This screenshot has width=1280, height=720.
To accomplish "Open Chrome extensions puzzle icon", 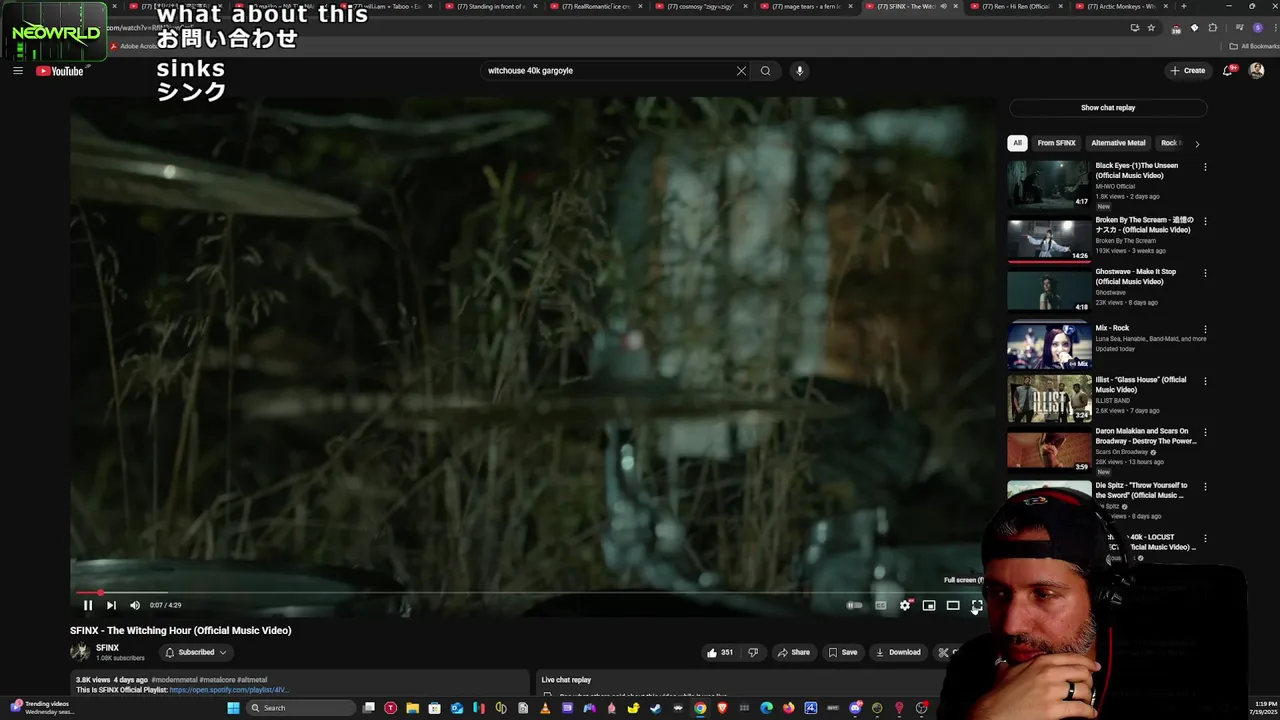I will point(1213,28).
